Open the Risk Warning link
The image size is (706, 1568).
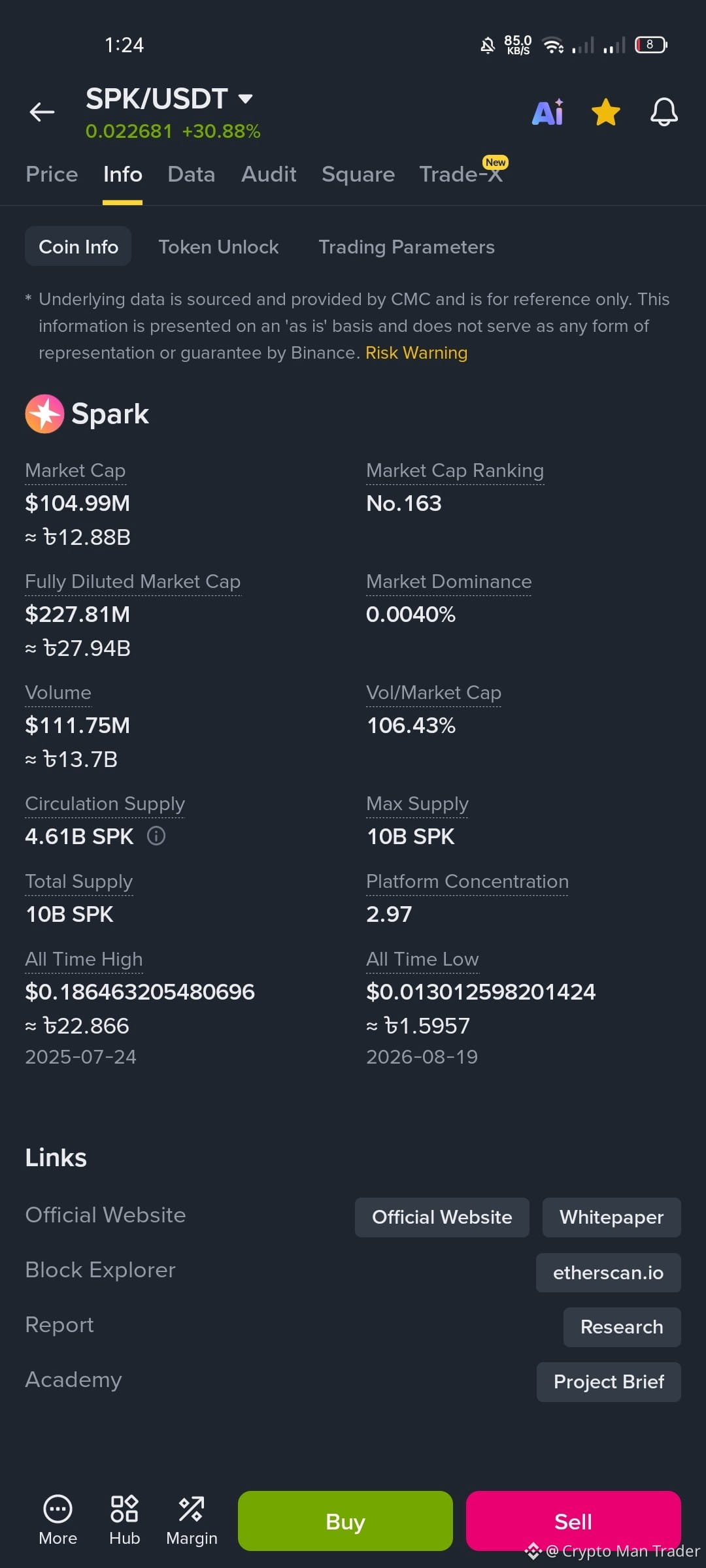coord(416,353)
